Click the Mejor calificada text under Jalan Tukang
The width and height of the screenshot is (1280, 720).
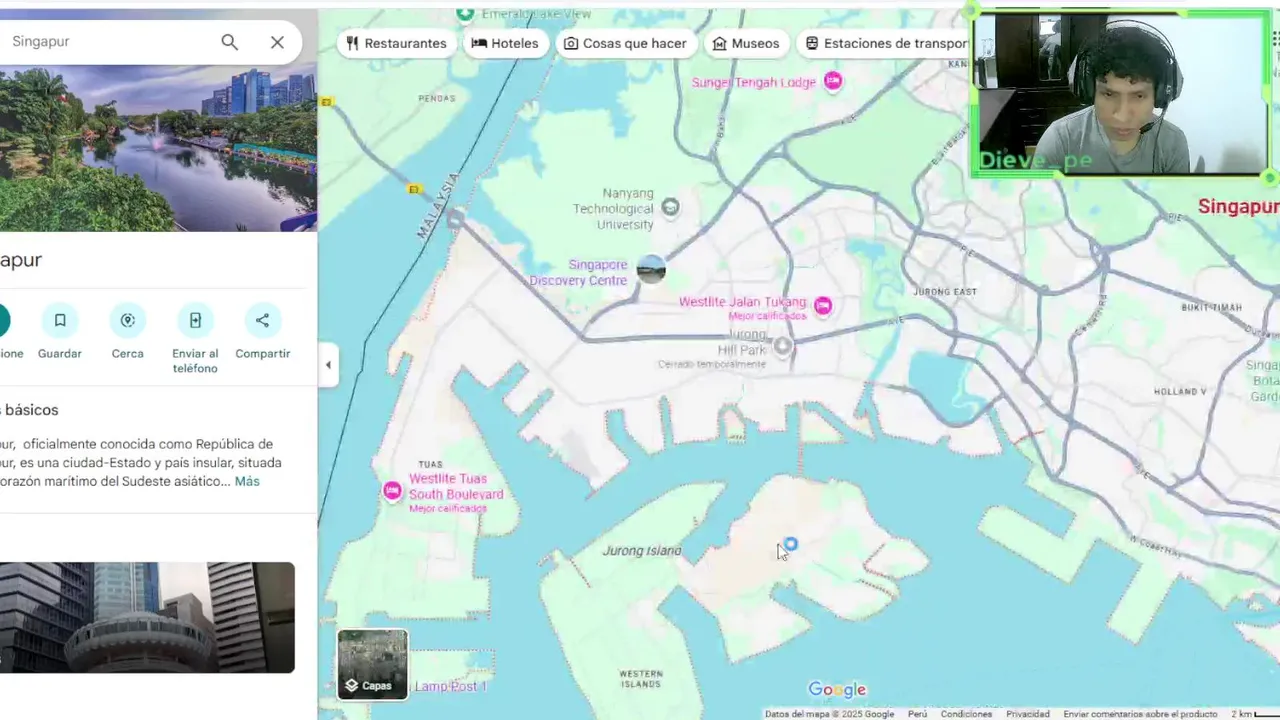[x=767, y=316]
